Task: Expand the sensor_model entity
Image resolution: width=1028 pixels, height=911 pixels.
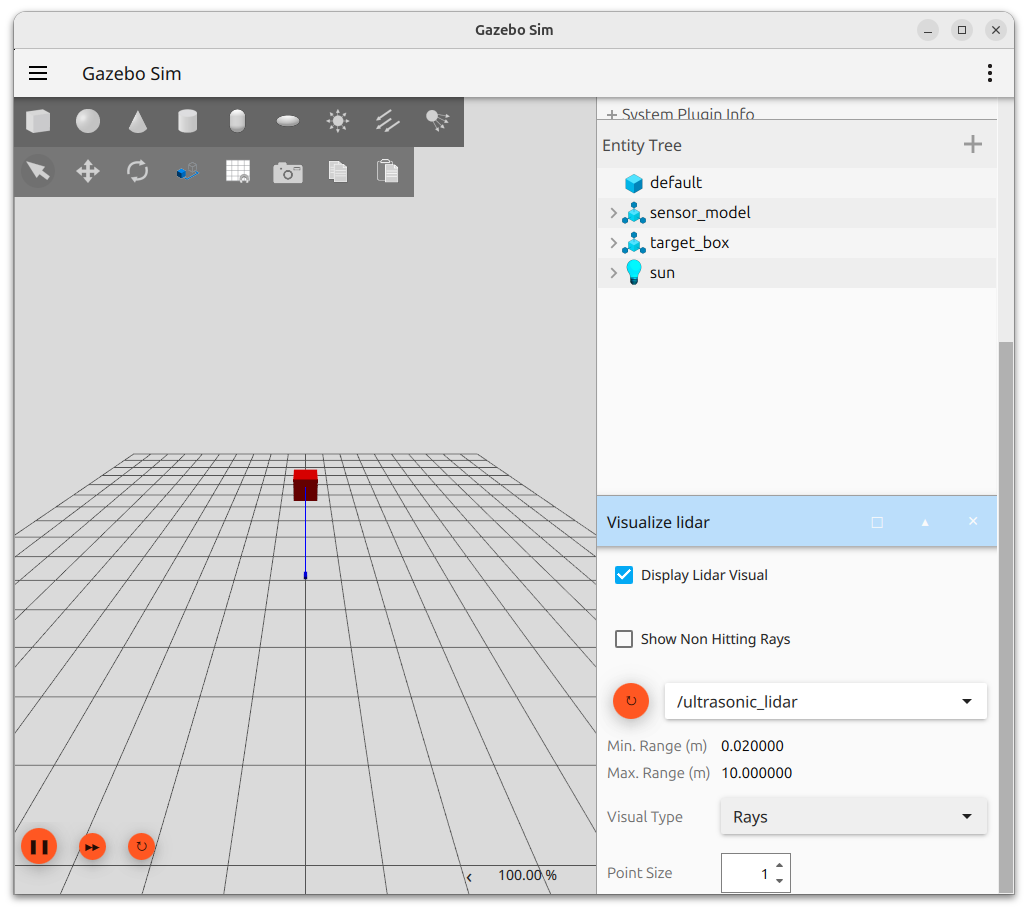Action: (x=613, y=212)
